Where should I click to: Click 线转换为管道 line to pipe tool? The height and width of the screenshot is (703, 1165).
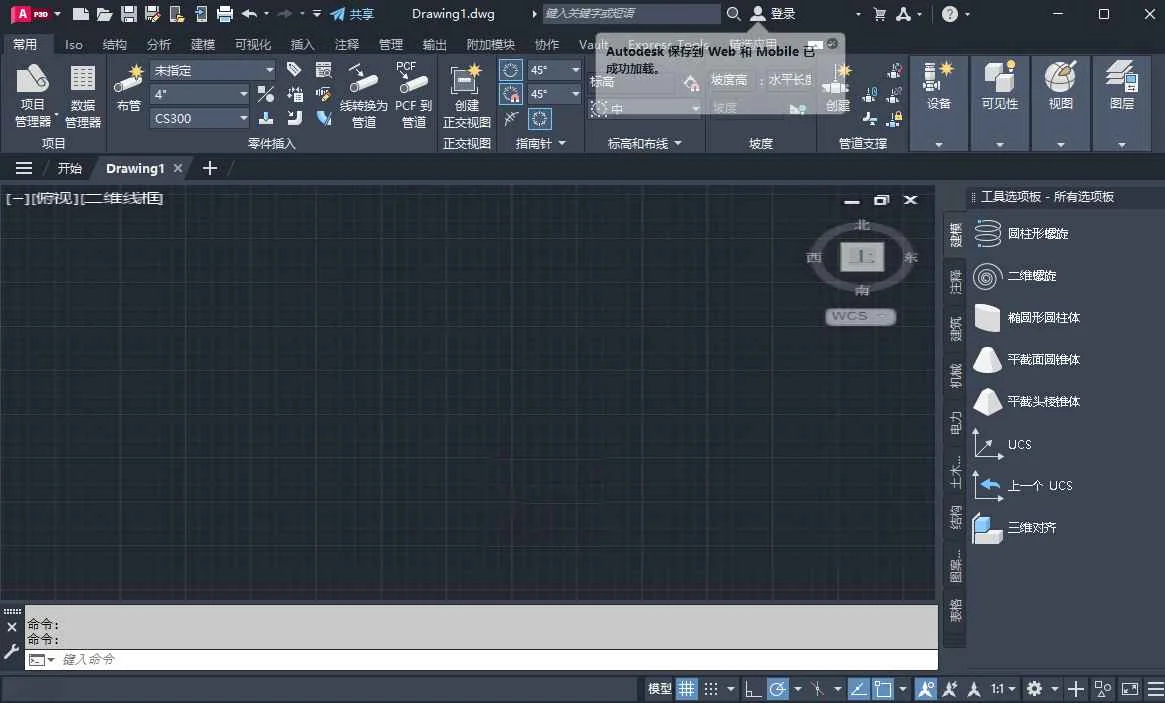(363, 95)
